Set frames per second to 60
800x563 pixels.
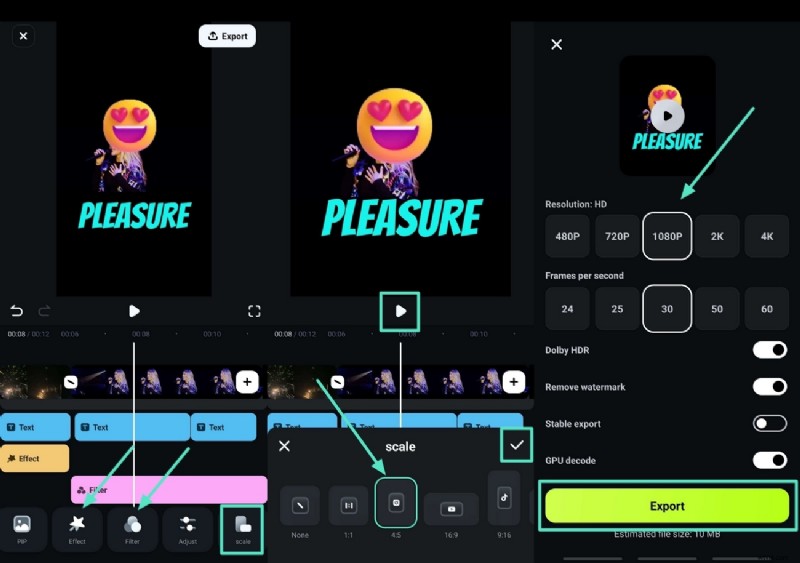point(767,309)
